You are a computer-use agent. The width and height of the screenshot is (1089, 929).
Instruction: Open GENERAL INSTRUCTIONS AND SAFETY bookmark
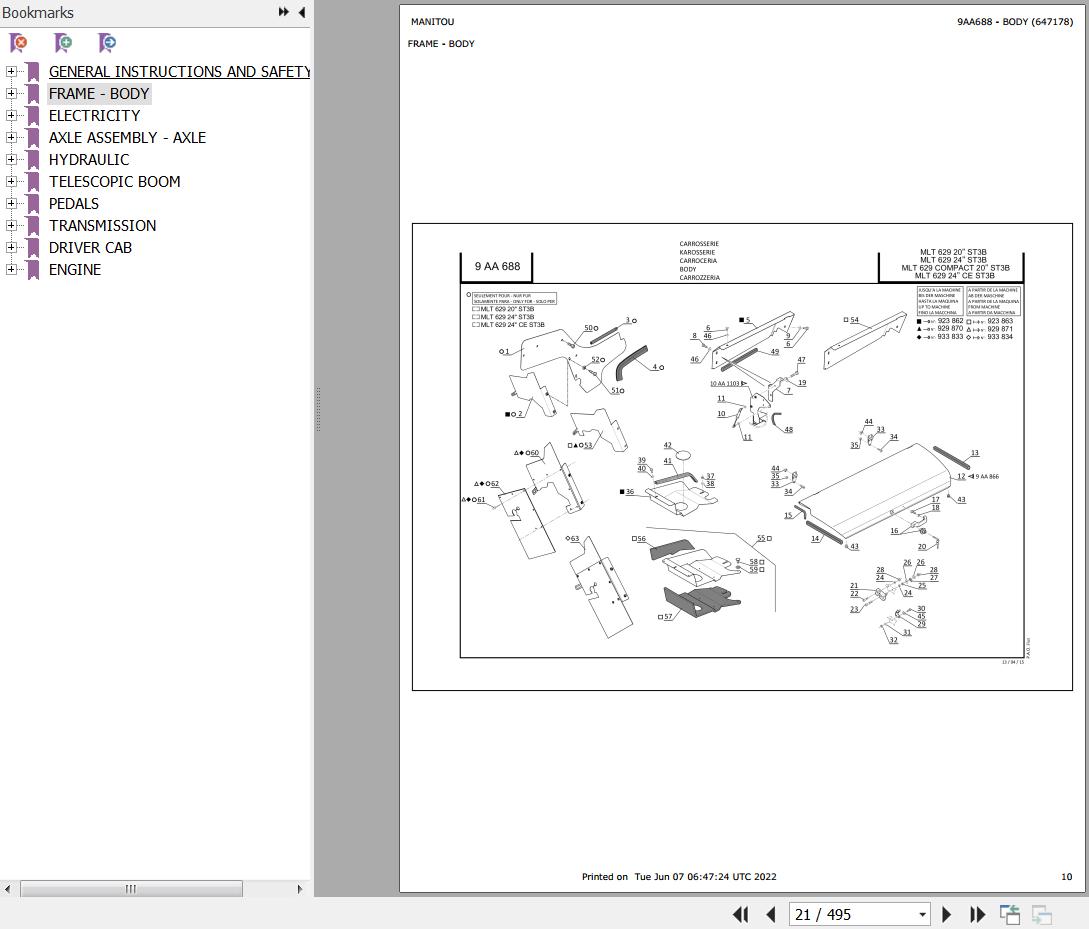click(x=179, y=72)
